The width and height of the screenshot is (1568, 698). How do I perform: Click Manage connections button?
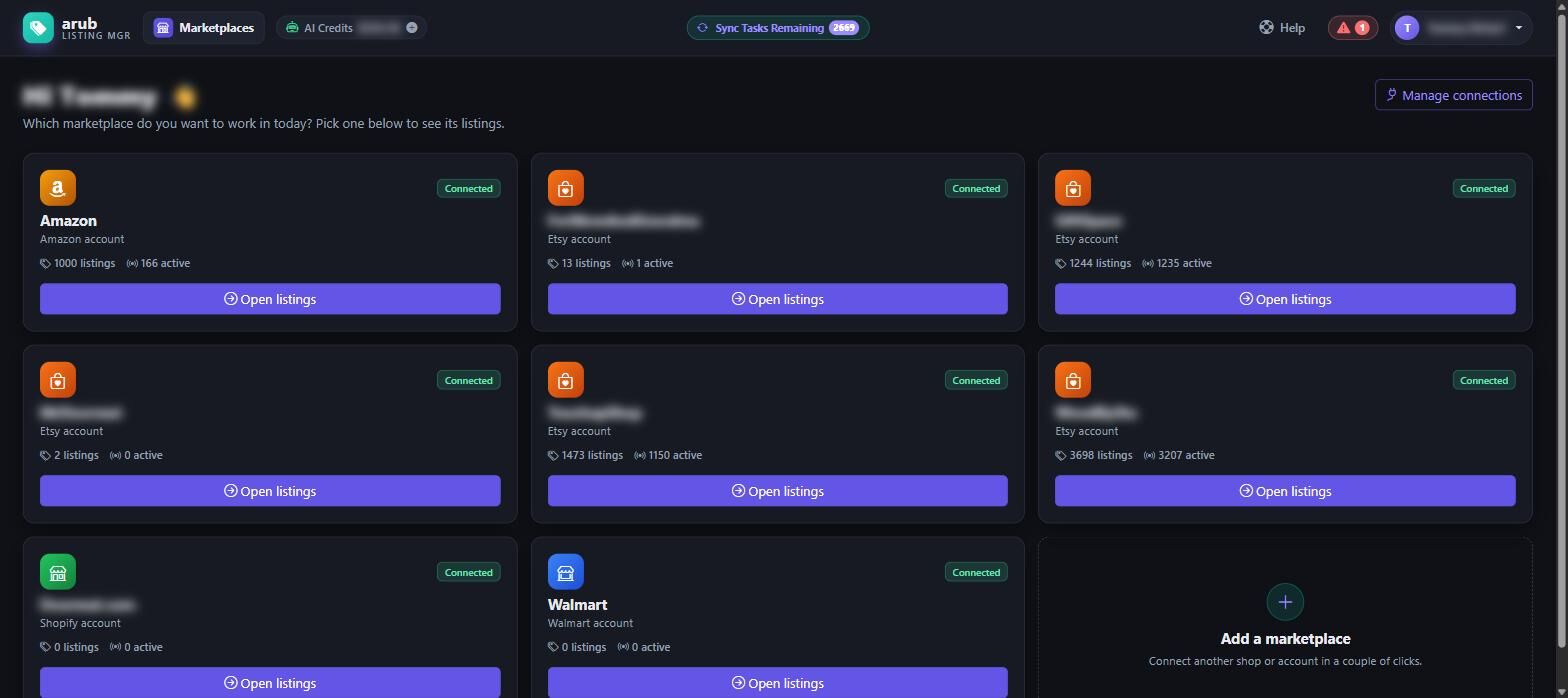(x=1454, y=95)
